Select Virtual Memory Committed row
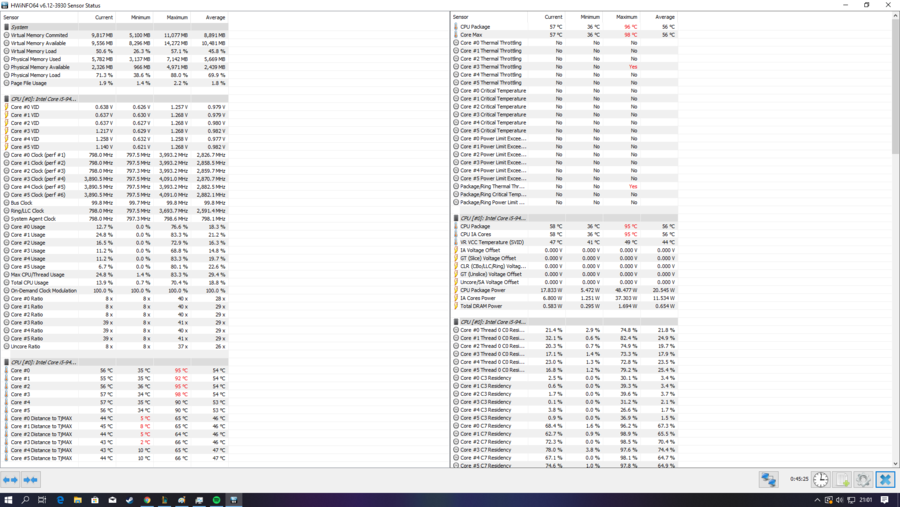The width and height of the screenshot is (900, 507). (x=115, y=35)
